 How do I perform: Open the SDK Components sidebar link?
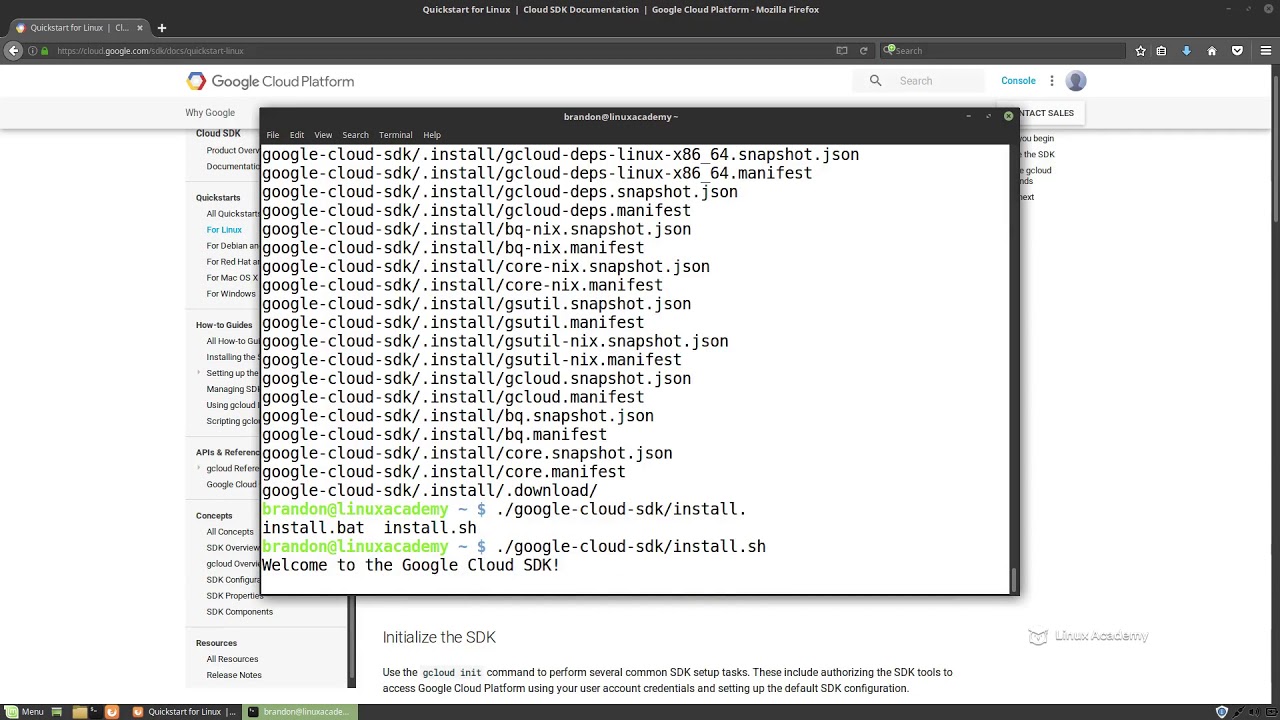(x=239, y=612)
